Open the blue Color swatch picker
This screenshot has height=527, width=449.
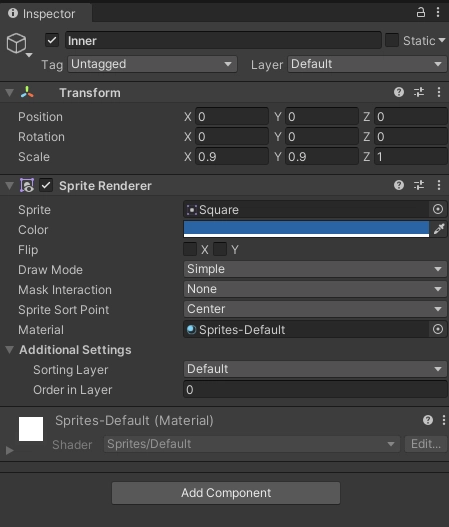tap(306, 229)
